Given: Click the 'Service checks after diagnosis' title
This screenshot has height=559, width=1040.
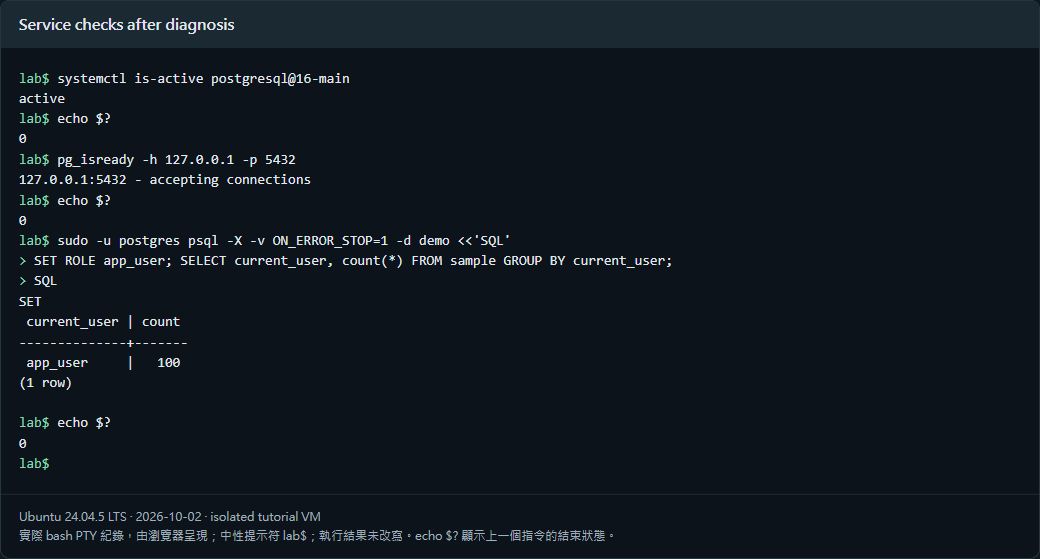Looking at the screenshot, I should [126, 25].
